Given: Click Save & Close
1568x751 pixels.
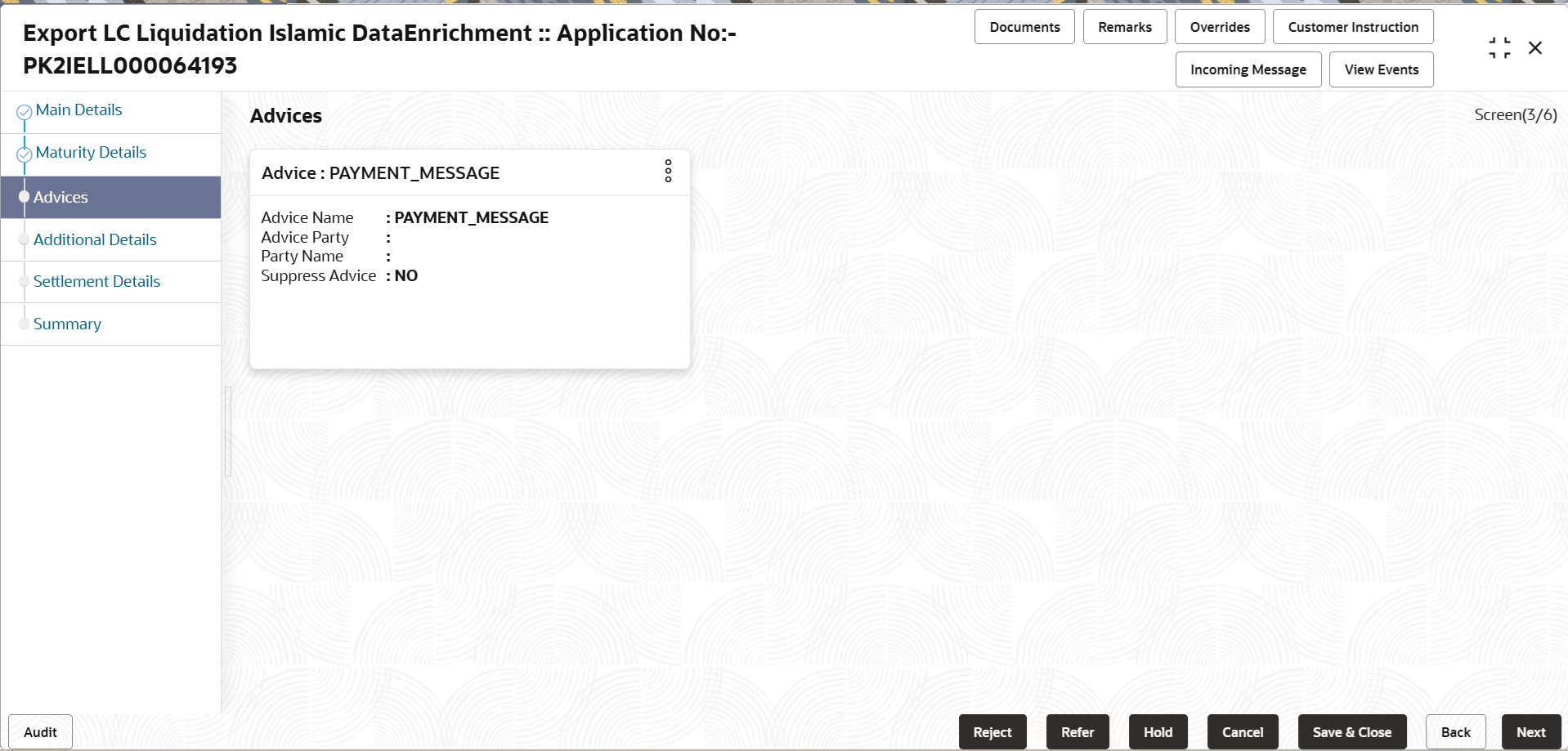Looking at the screenshot, I should pos(1352,732).
